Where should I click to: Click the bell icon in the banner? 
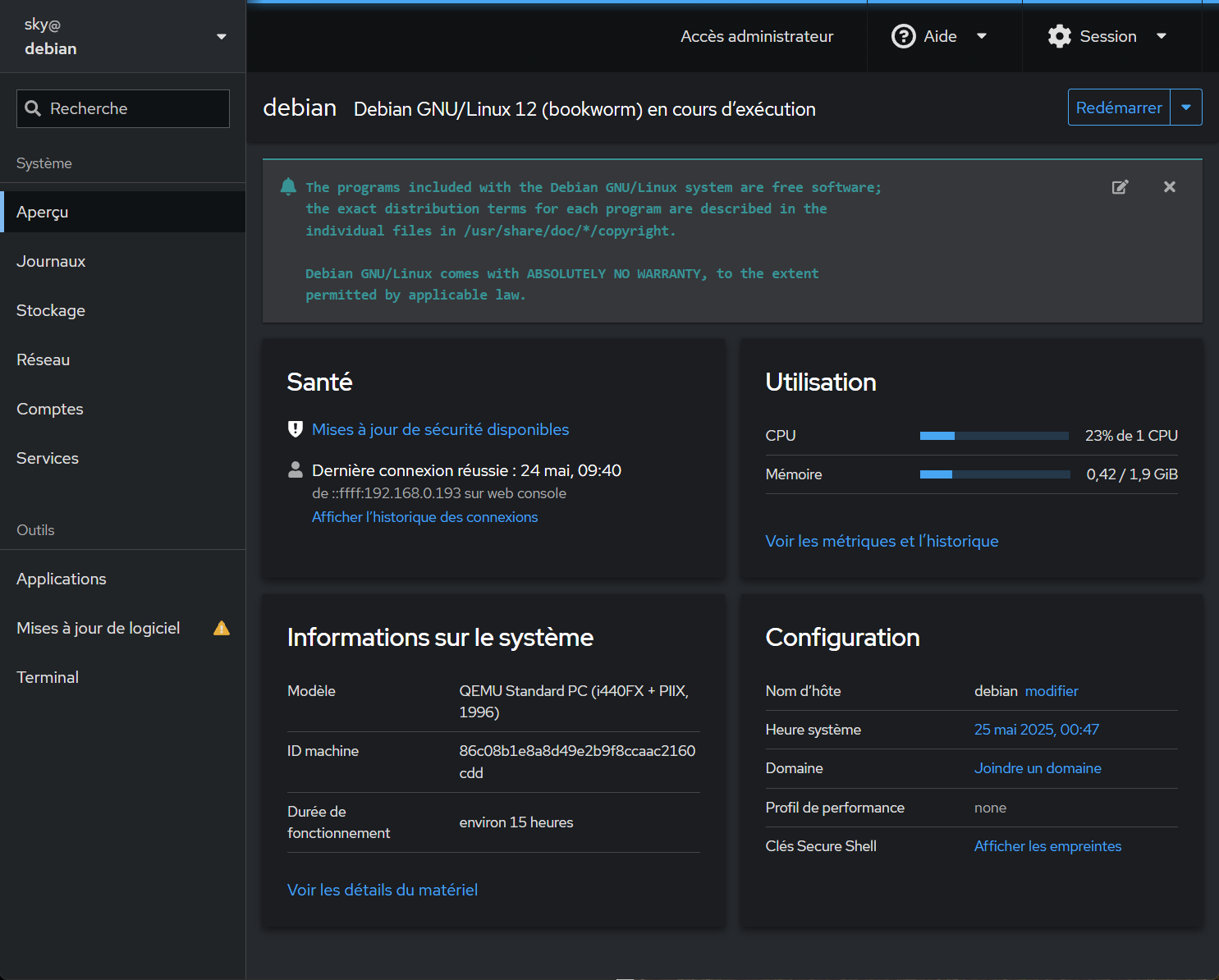coord(288,187)
